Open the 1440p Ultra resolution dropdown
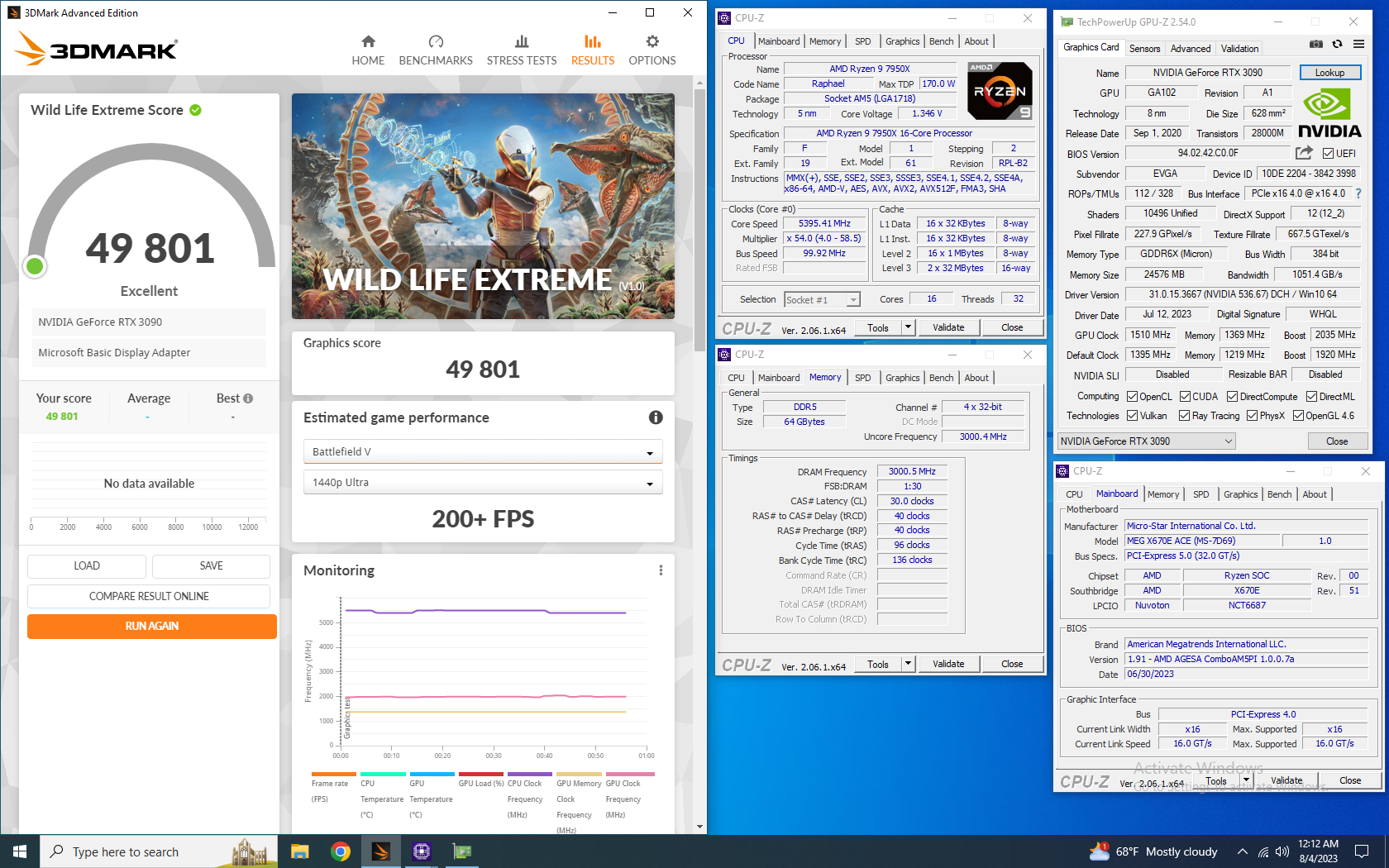 [483, 483]
